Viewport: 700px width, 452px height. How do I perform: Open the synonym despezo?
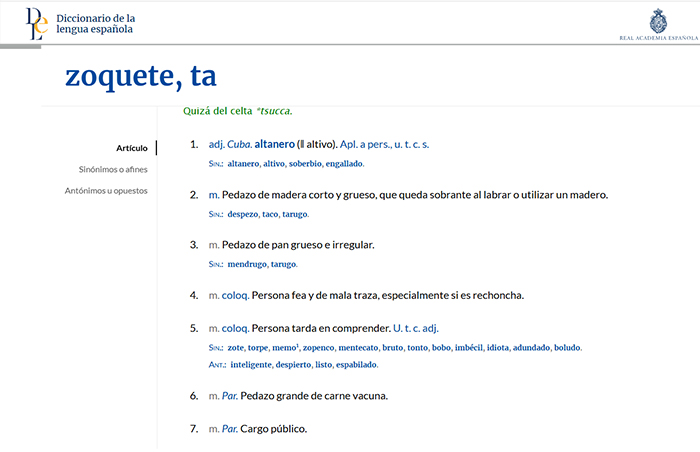coord(242,214)
